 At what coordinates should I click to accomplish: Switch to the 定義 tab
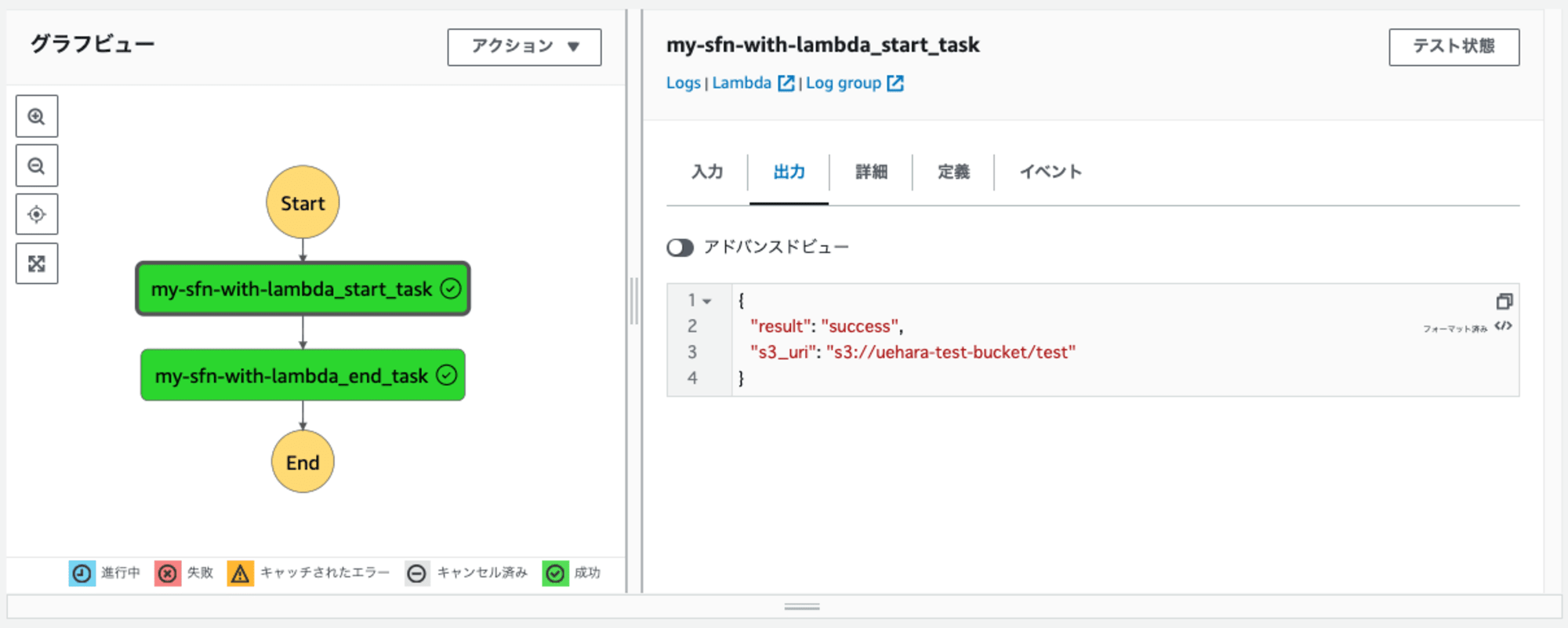[x=953, y=172]
